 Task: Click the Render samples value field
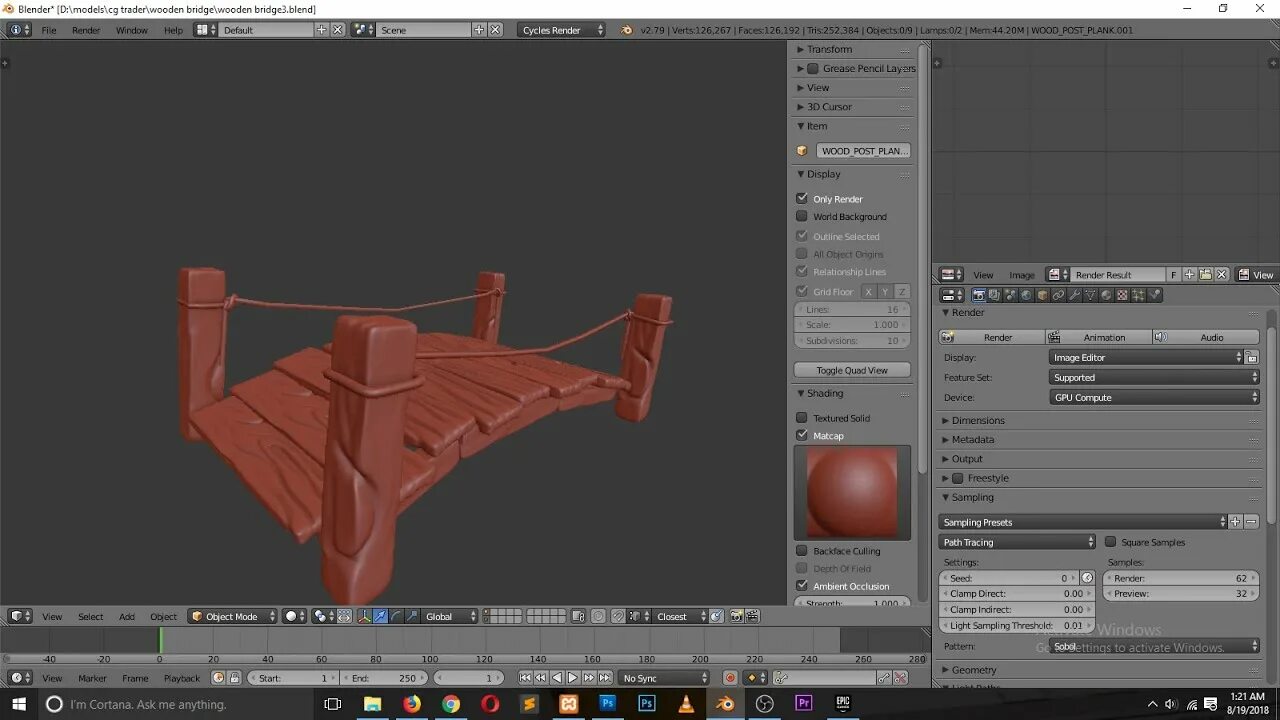pos(1181,578)
